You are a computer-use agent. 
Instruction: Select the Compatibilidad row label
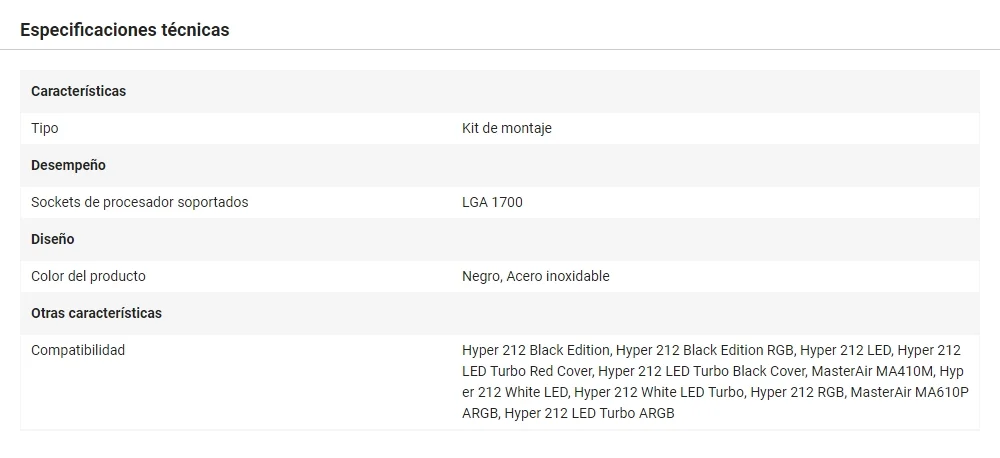[x=78, y=350]
